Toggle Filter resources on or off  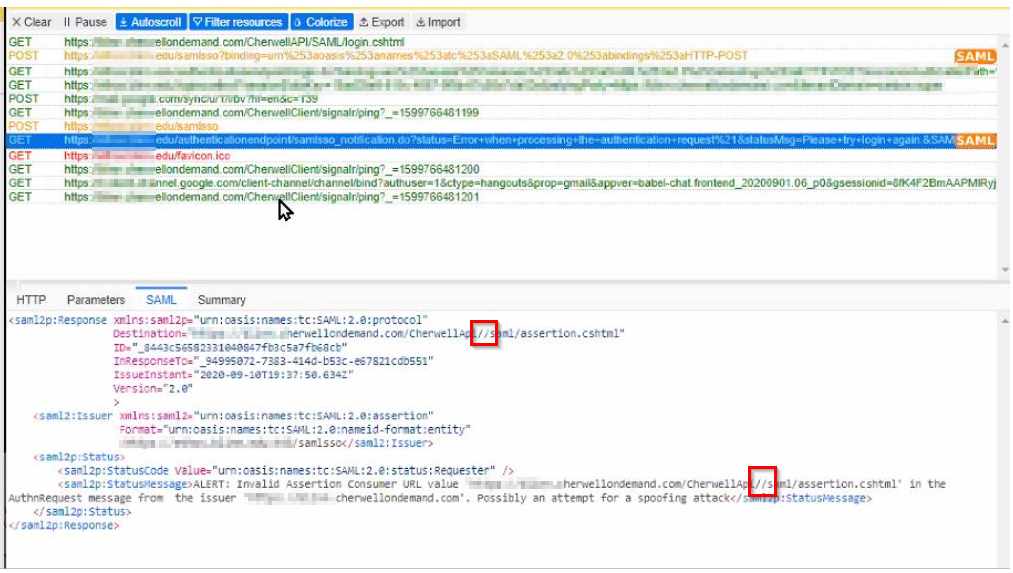coord(238,22)
